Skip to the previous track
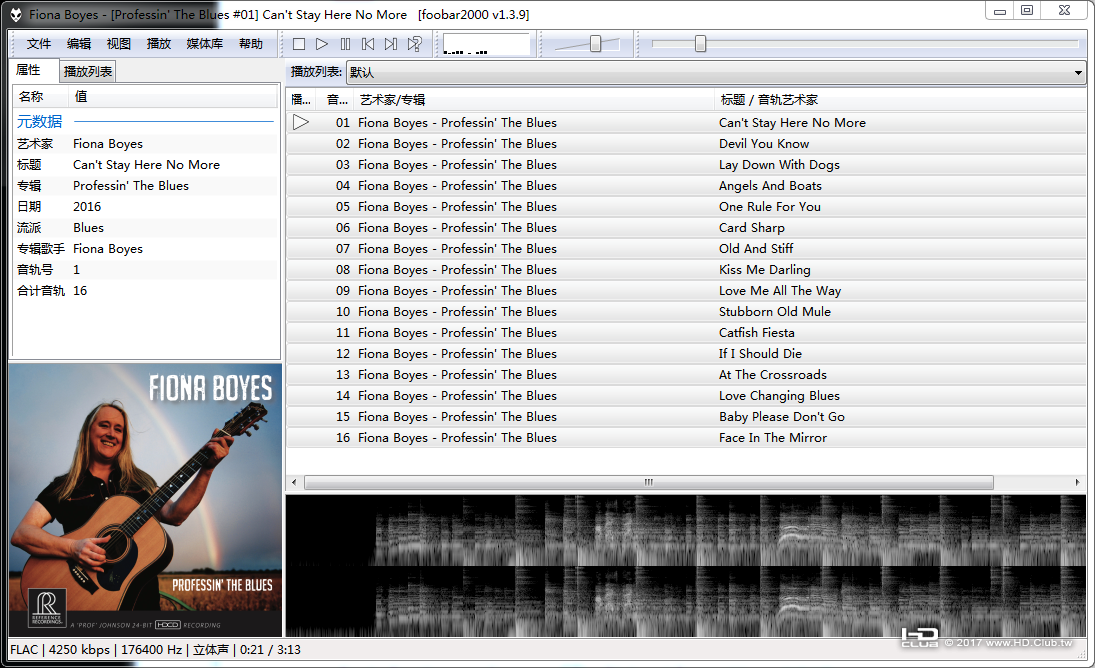 click(368, 44)
